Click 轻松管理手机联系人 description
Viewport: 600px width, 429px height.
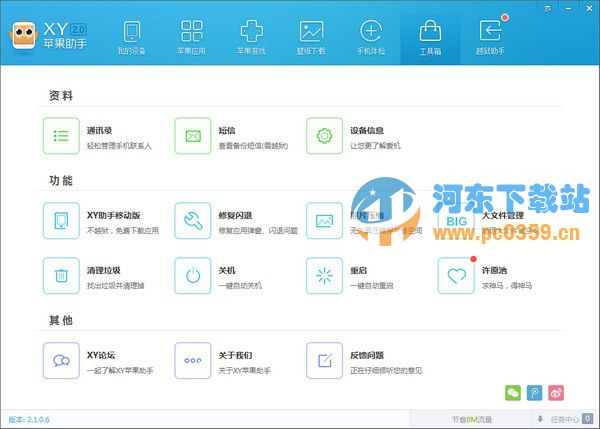tap(119, 146)
